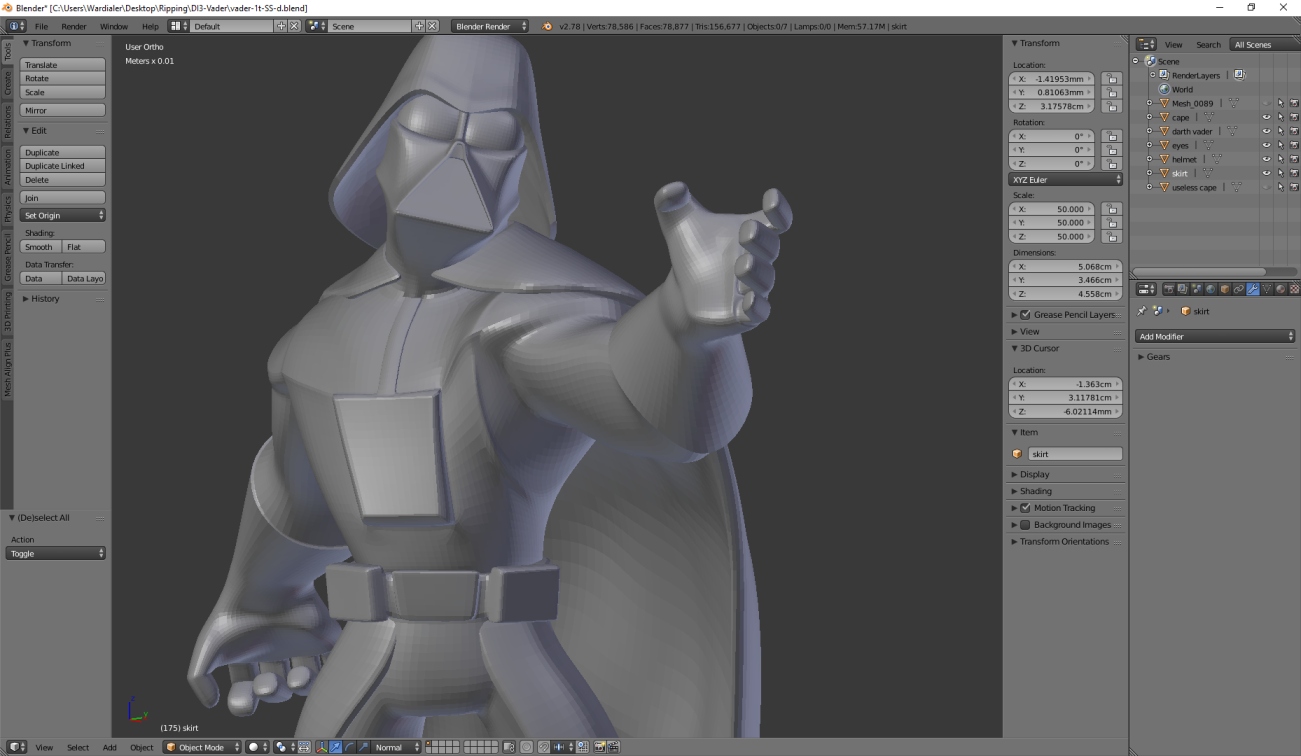This screenshot has height=756, width=1301.
Task: Toggle visibility of helmet in outliner
Action: pos(1266,159)
